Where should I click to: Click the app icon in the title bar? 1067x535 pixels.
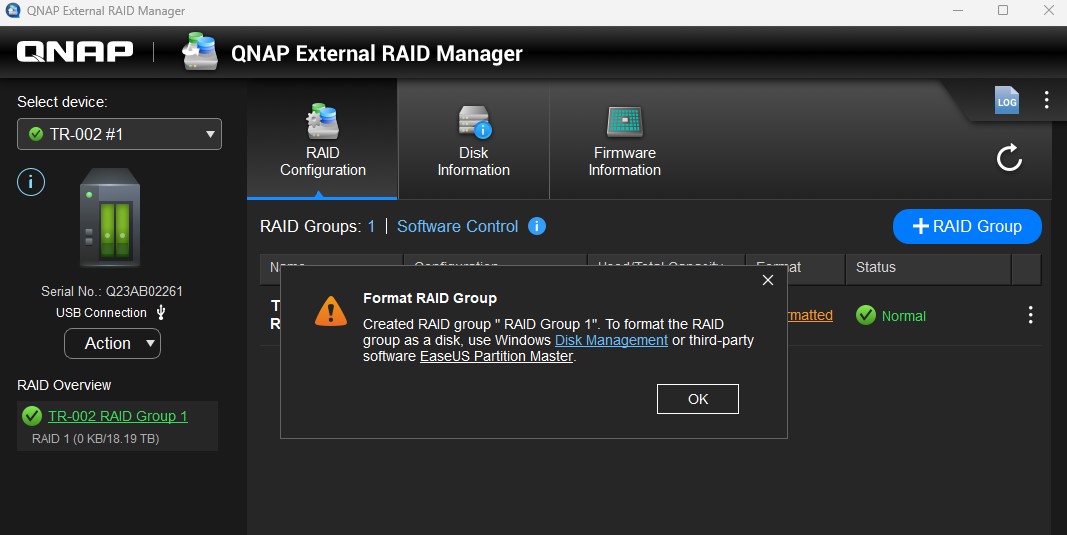pyautogui.click(x=12, y=11)
